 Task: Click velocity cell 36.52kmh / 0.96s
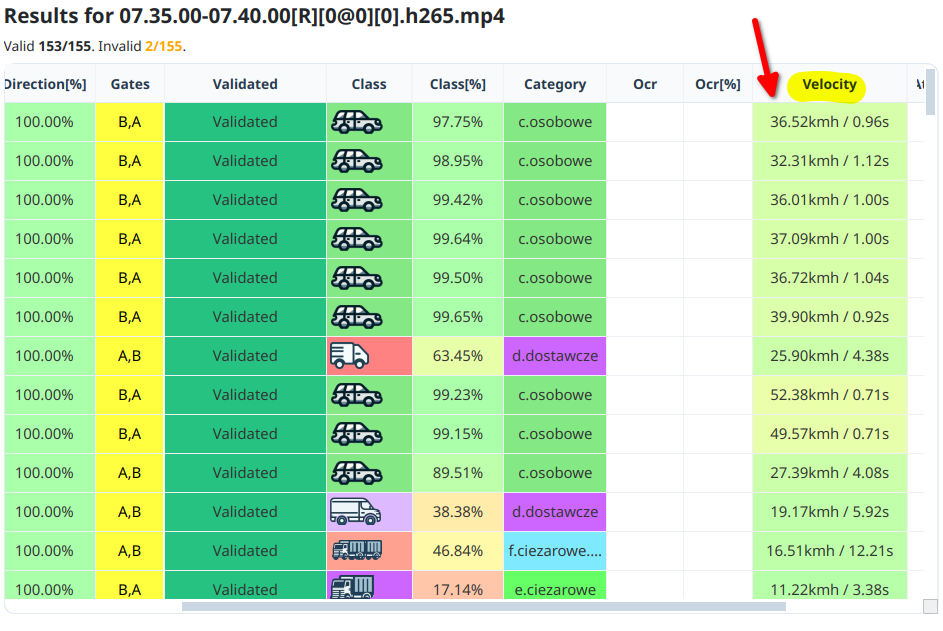tap(830, 122)
